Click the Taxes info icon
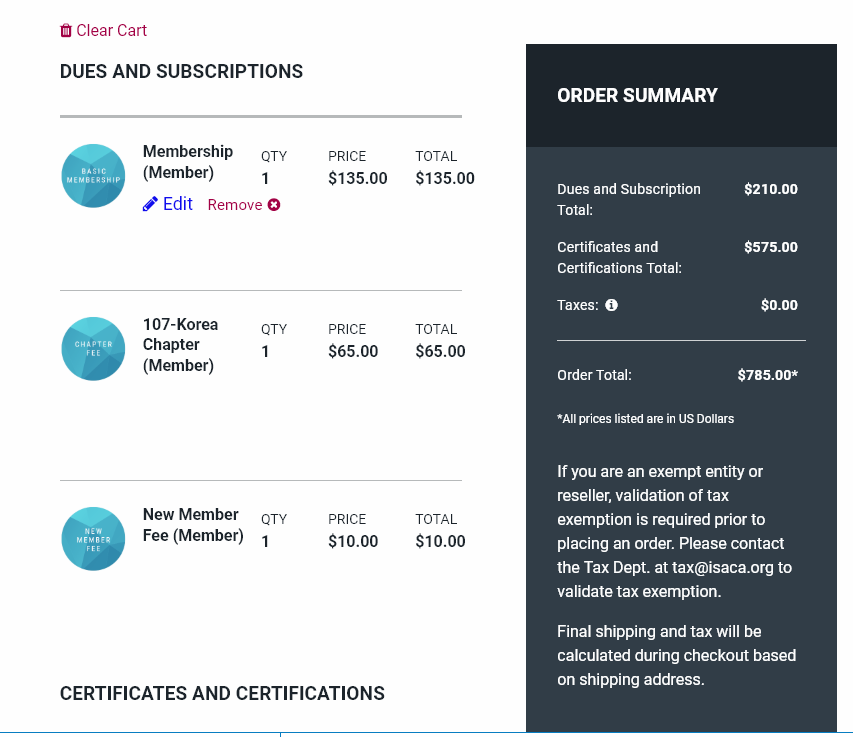853x737 pixels. coord(612,305)
